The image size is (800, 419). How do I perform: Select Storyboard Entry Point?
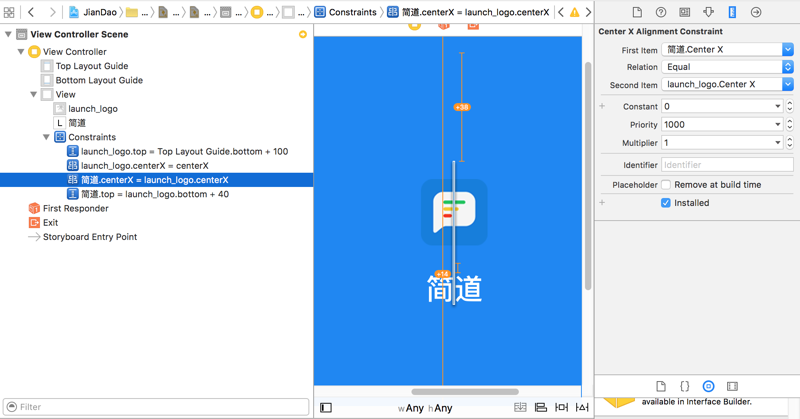click(x=90, y=237)
